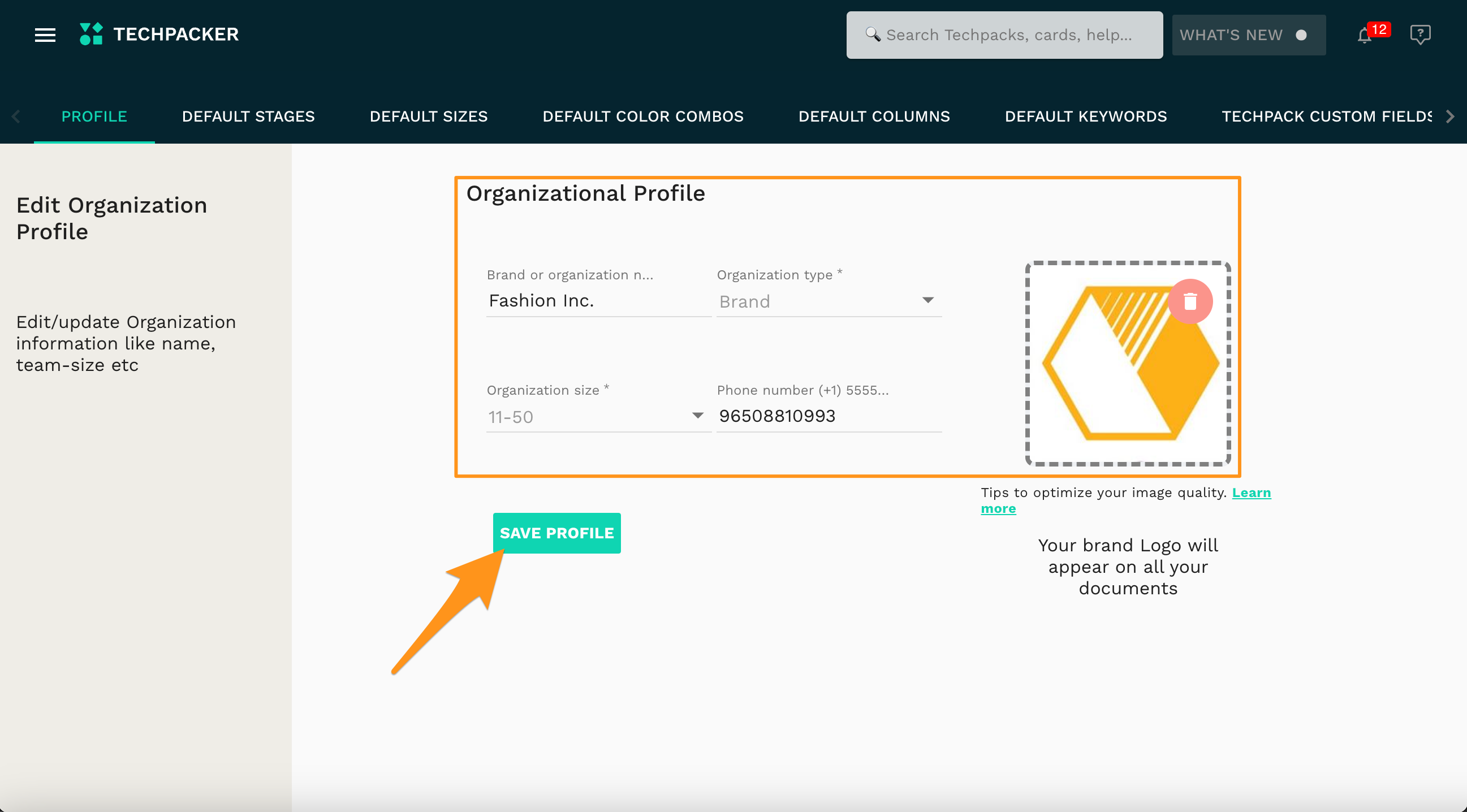The width and height of the screenshot is (1467, 812).
Task: Open the Learn more link
Action: click(x=1250, y=493)
